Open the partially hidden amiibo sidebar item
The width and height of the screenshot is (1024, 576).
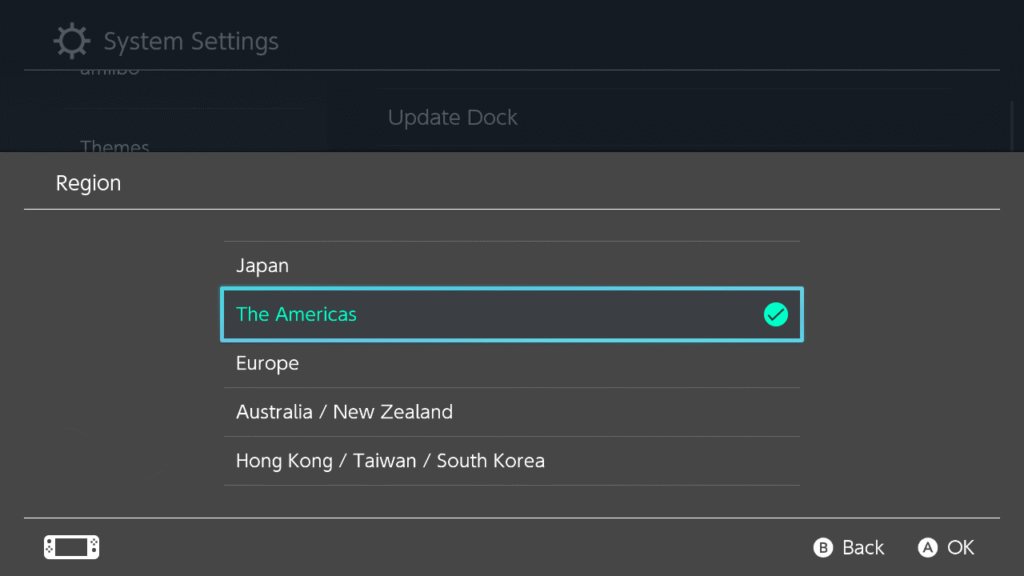pos(110,74)
